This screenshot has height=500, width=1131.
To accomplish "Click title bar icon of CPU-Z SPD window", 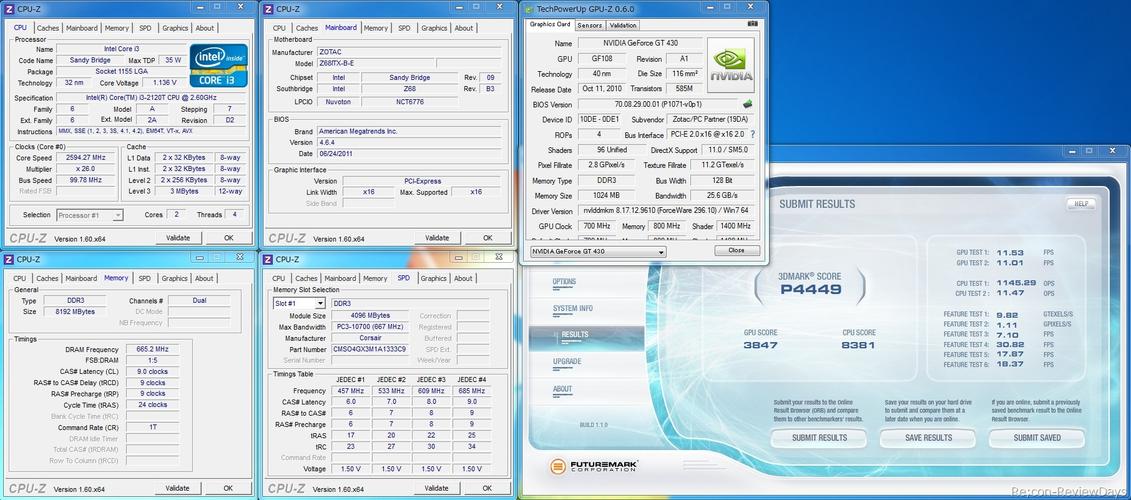I will point(268,259).
